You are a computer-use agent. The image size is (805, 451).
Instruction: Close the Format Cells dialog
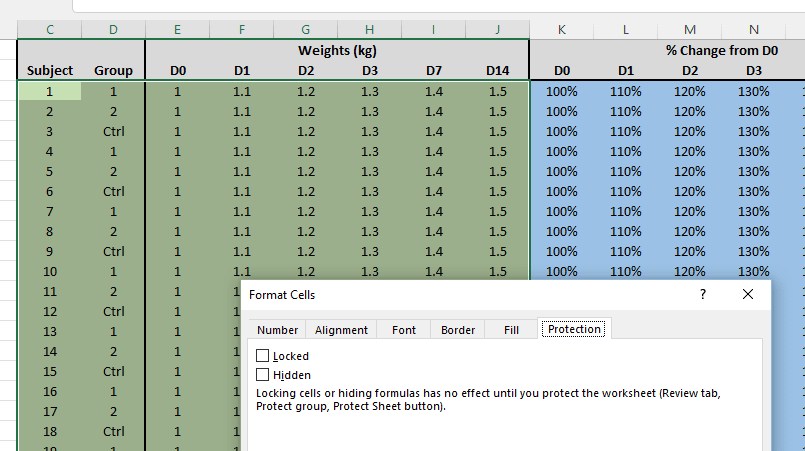point(748,294)
